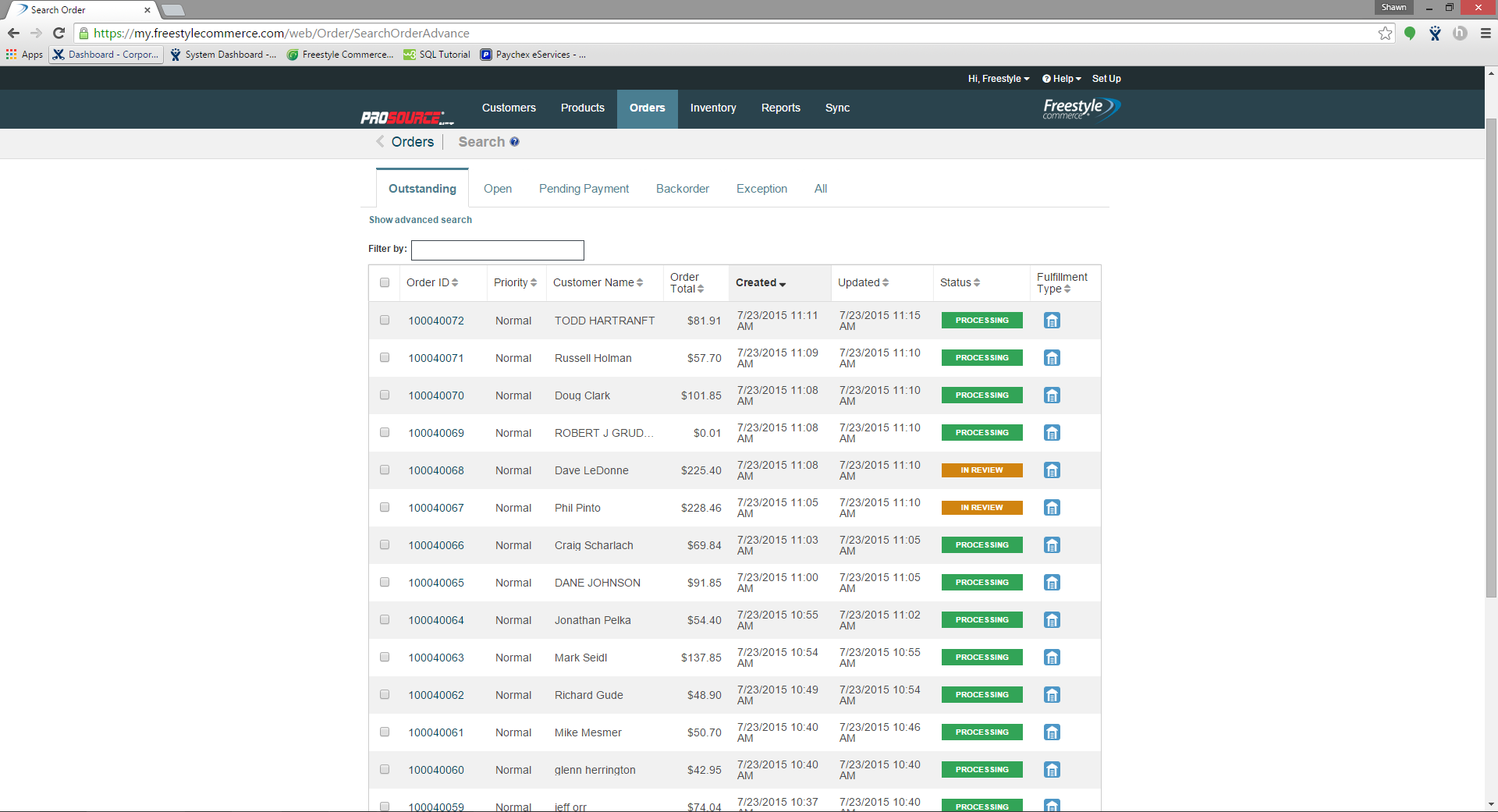Check the select-all checkbox in table header

(x=384, y=282)
